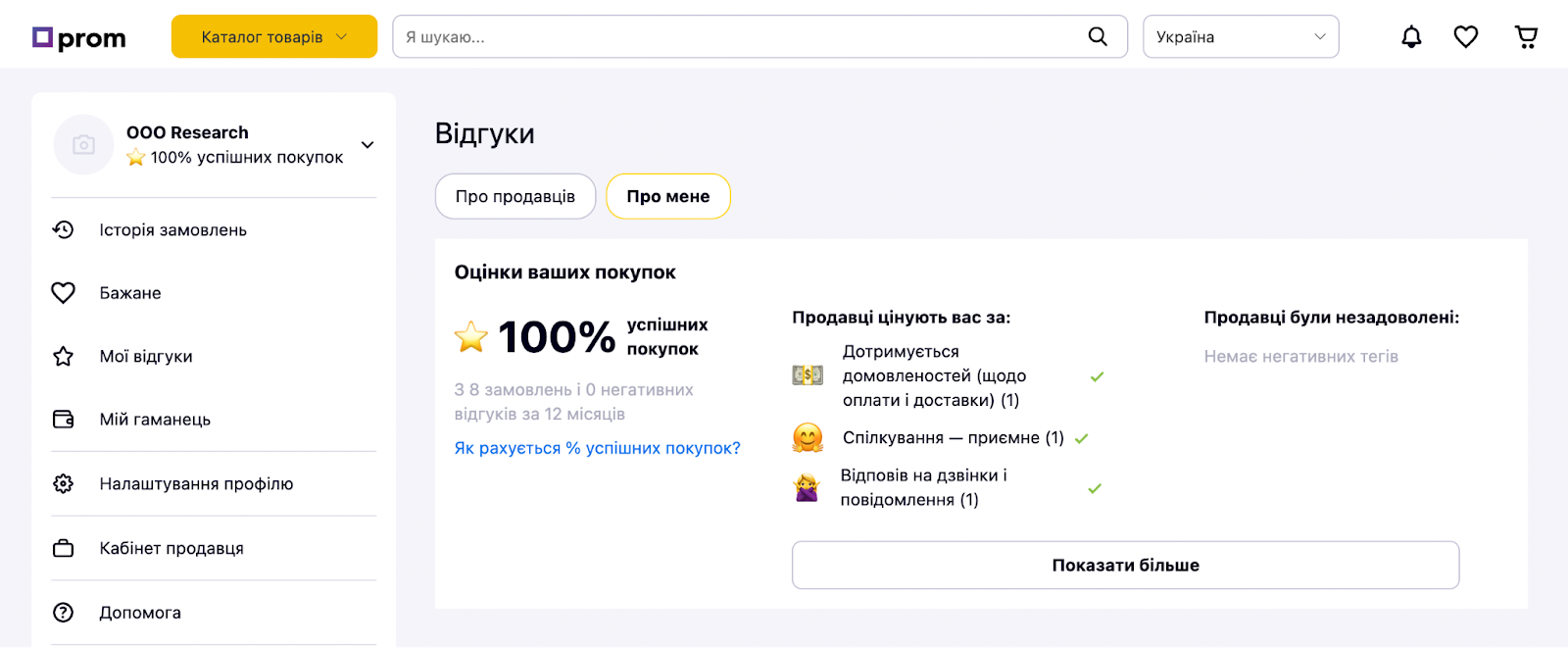Image resolution: width=1568 pixels, height=648 pixels.
Task: Switch to the Про продавців tab
Action: click(x=515, y=196)
